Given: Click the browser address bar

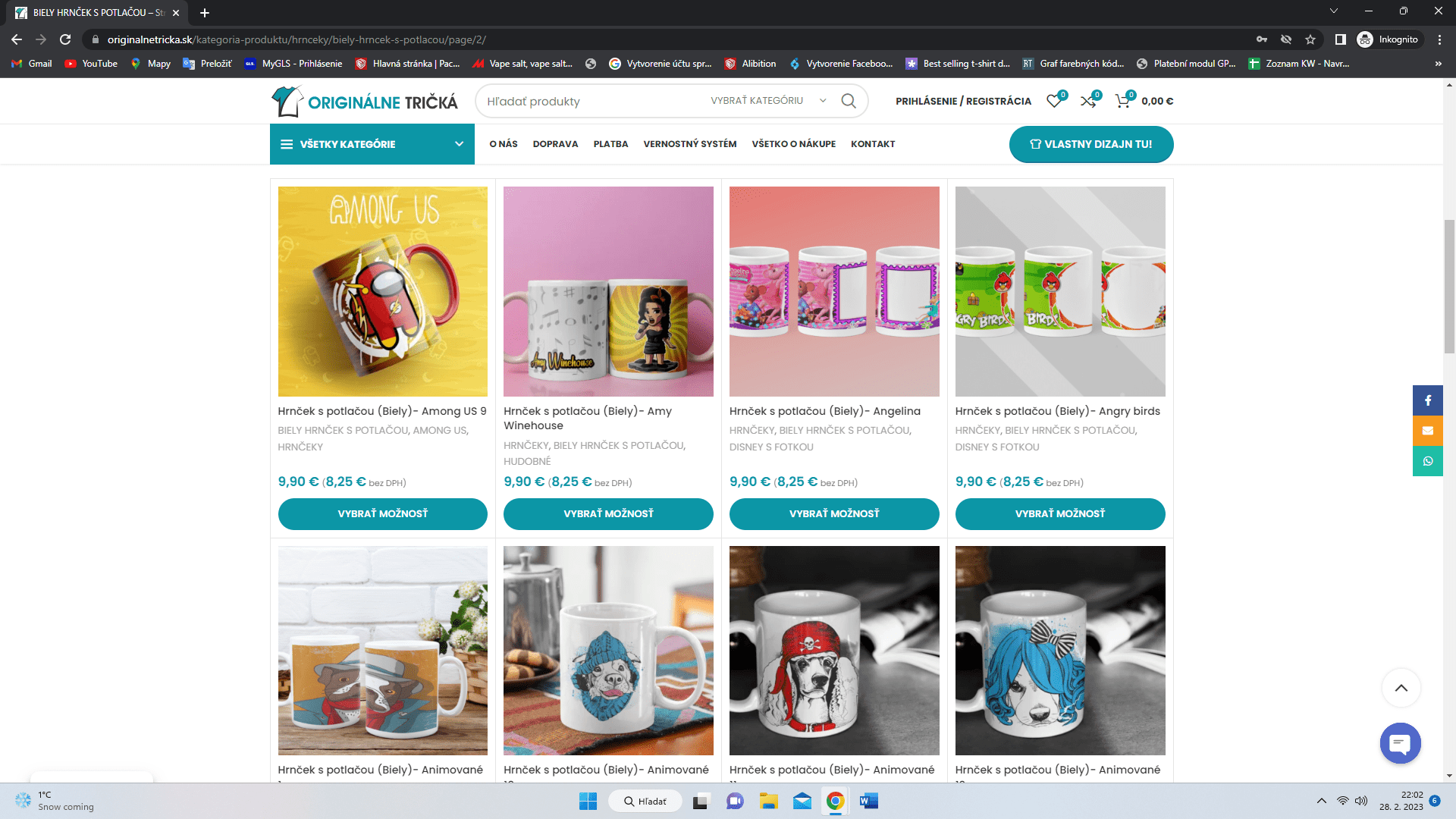Looking at the screenshot, I should click(x=667, y=39).
